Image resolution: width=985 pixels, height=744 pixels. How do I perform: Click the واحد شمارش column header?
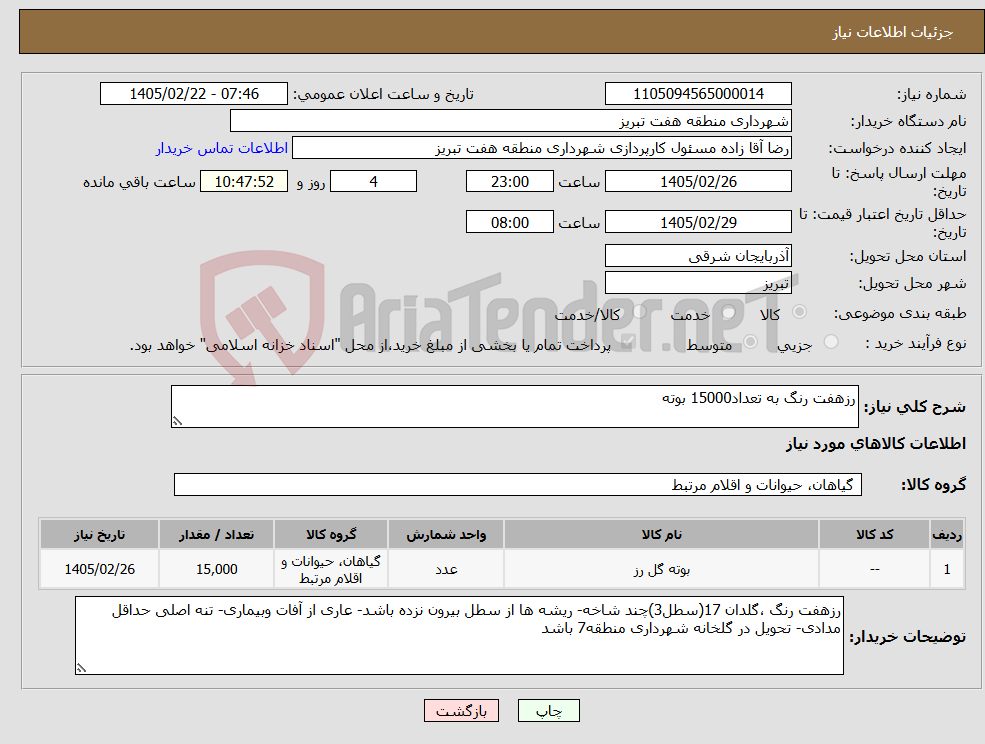tap(445, 535)
